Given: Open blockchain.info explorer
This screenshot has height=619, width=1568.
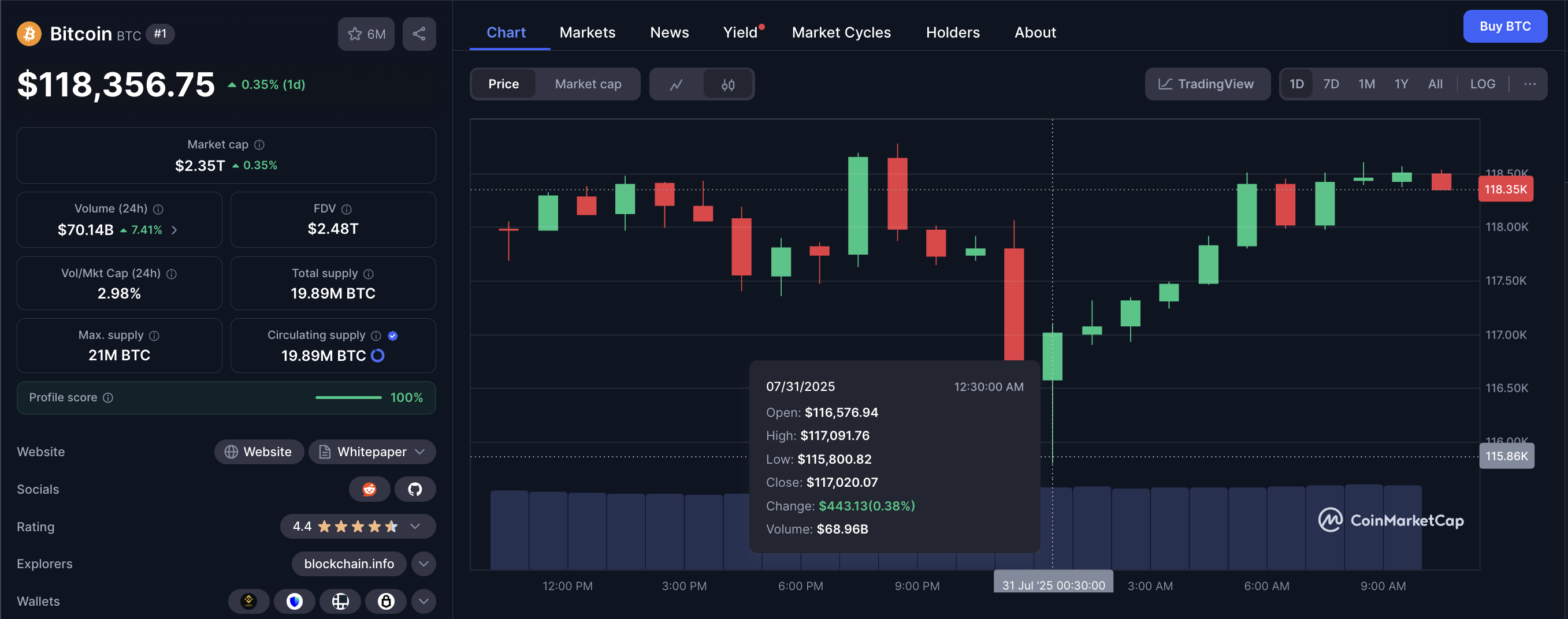Looking at the screenshot, I should (349, 564).
